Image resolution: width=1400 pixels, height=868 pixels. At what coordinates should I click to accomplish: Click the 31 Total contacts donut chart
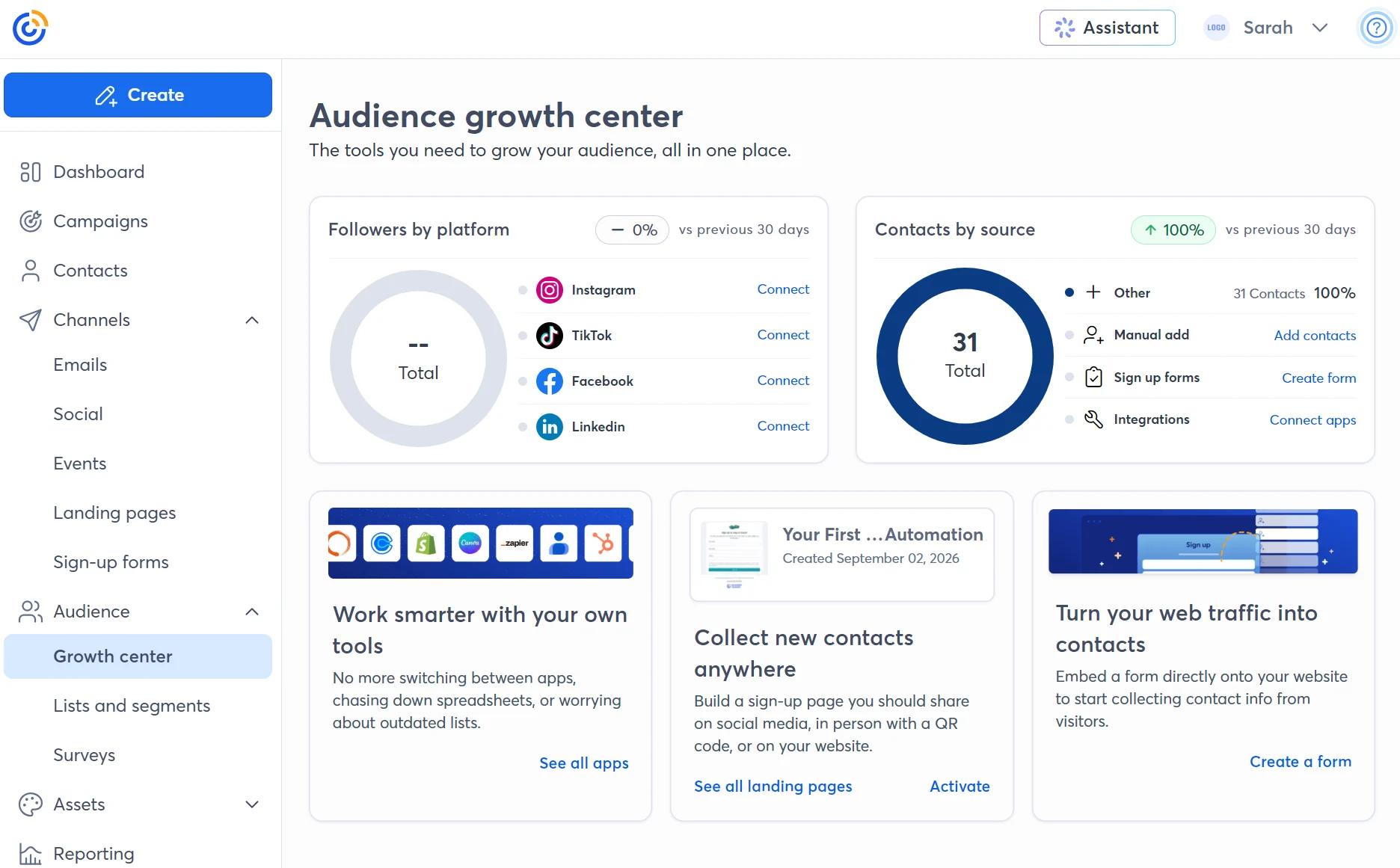click(965, 356)
